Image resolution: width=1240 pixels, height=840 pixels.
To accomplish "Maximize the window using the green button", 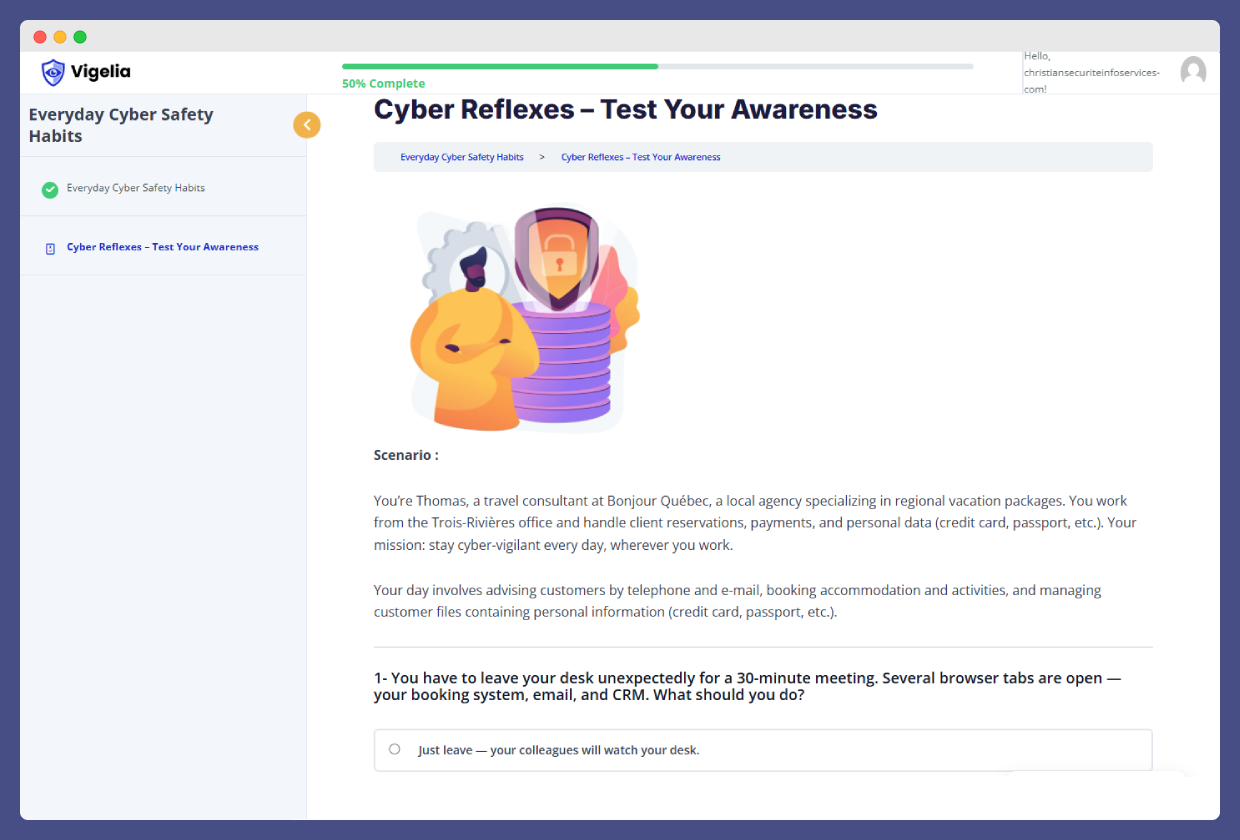I will (80, 37).
